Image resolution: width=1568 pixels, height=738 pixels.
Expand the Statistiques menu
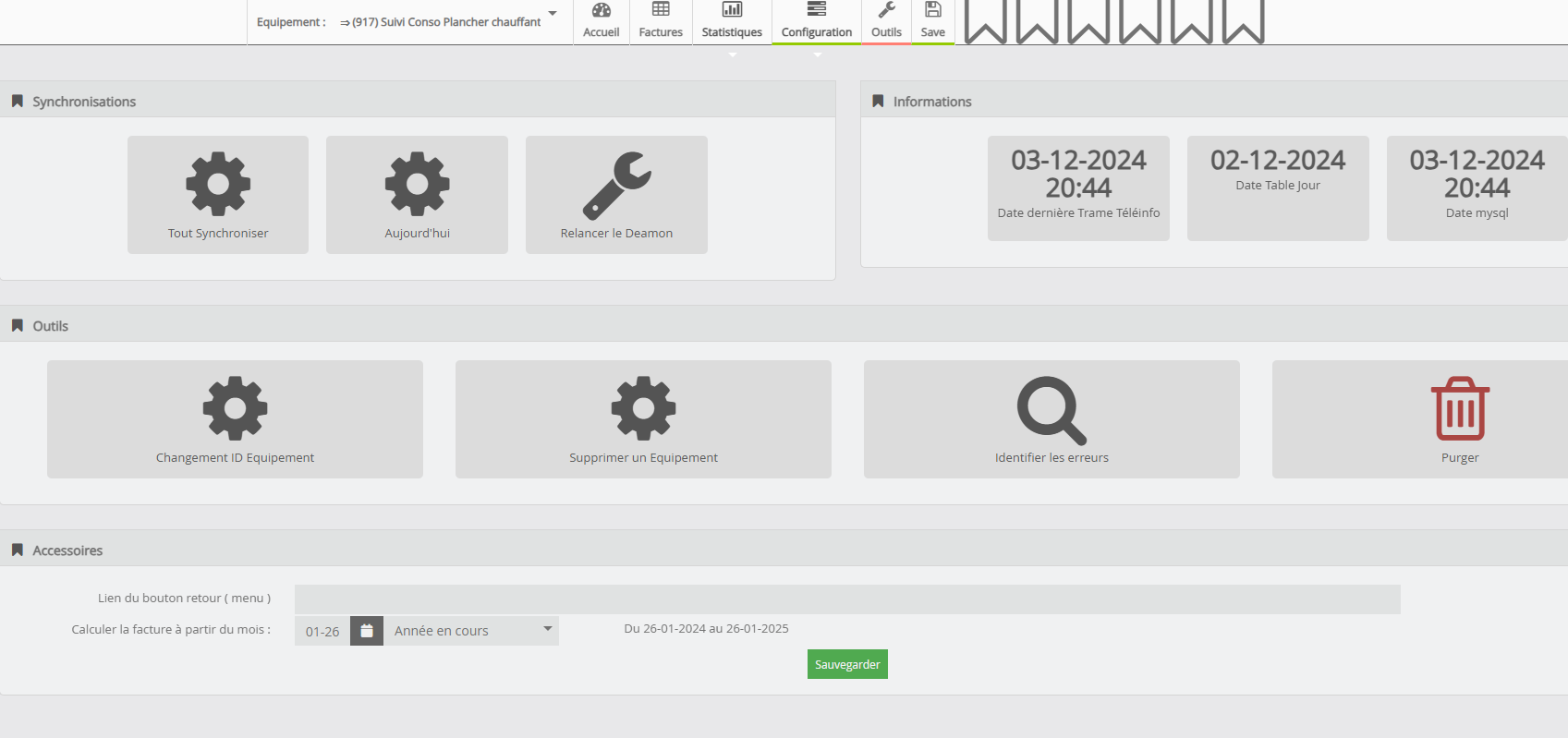(x=732, y=21)
